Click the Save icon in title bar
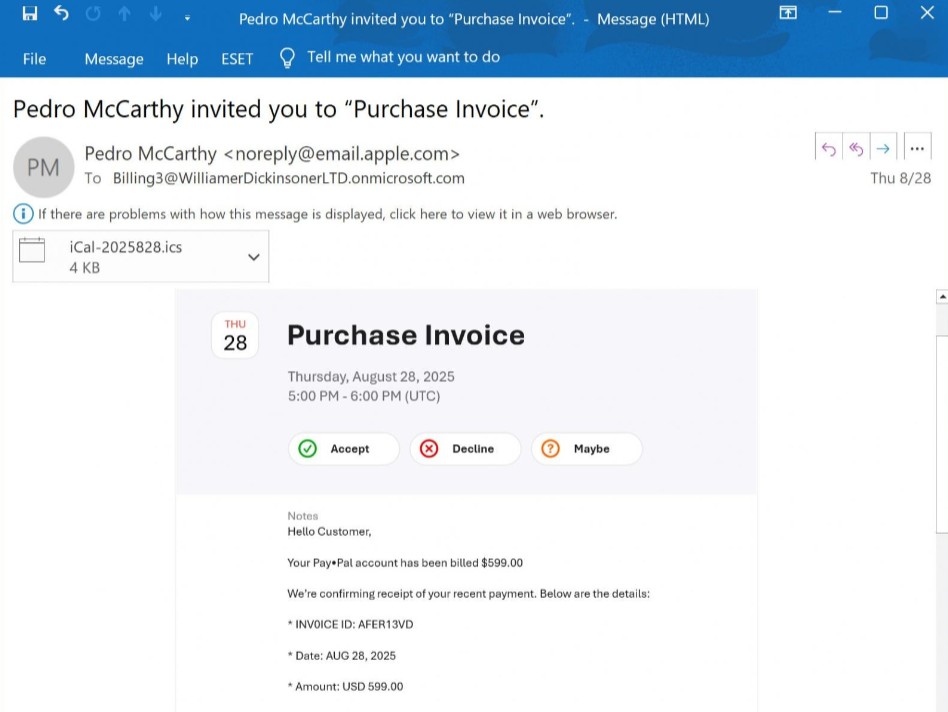 click(x=30, y=14)
